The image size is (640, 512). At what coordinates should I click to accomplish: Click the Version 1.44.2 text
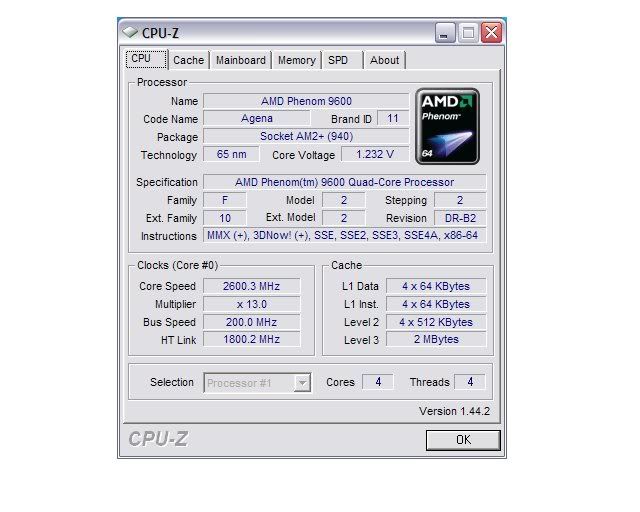point(454,411)
